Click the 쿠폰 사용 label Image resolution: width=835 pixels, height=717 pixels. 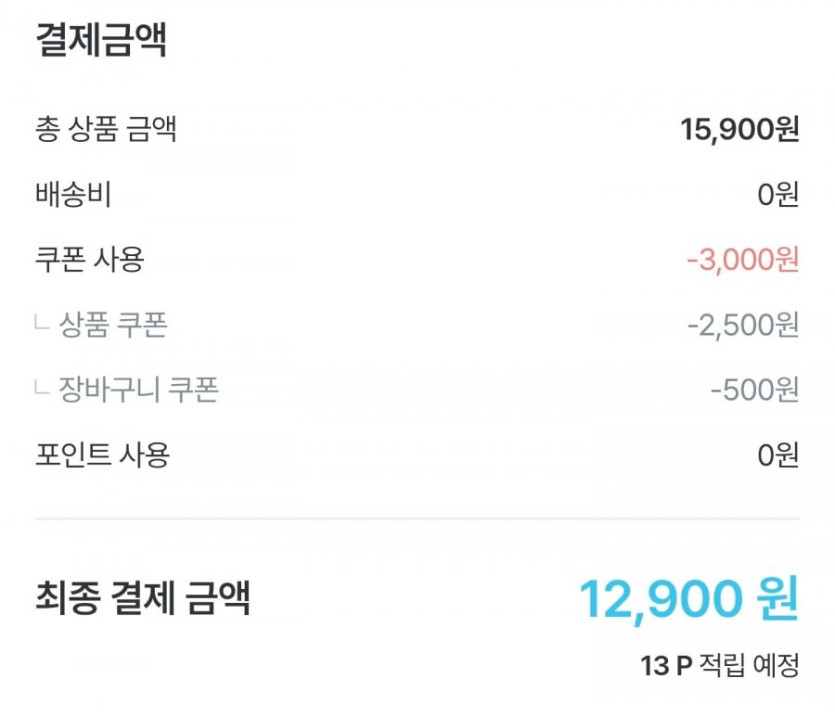tap(89, 259)
